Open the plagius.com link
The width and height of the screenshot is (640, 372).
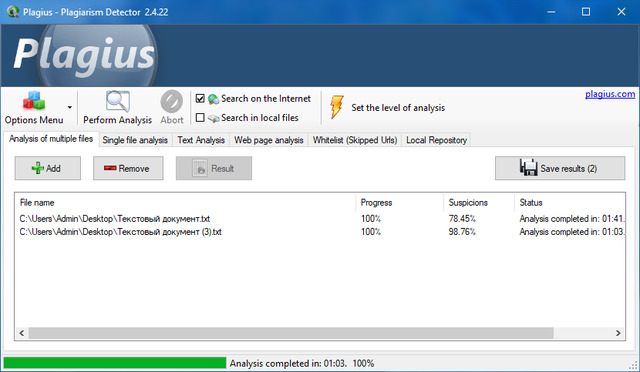pyautogui.click(x=610, y=94)
